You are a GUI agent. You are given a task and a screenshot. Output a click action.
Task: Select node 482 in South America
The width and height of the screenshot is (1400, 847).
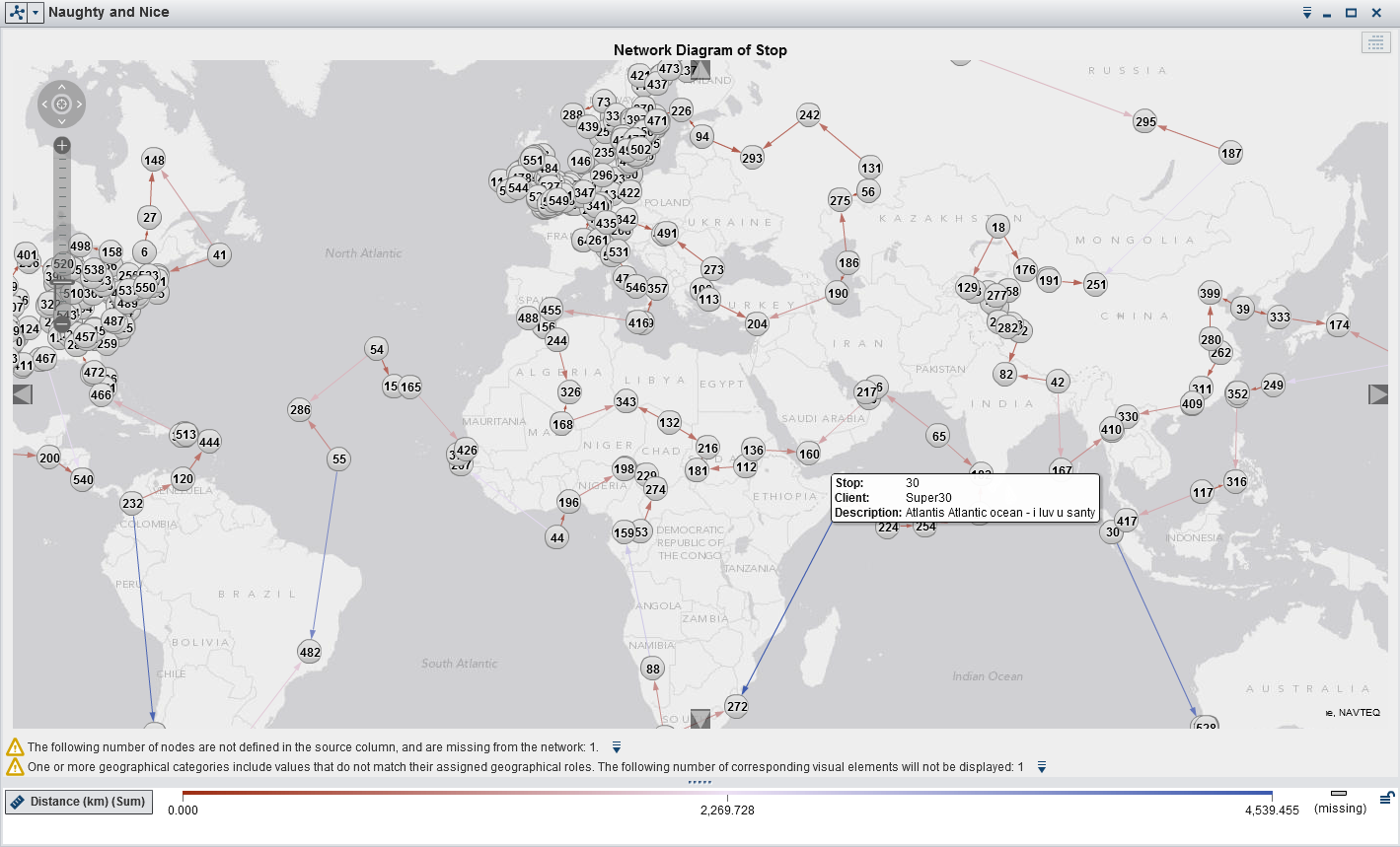310,652
